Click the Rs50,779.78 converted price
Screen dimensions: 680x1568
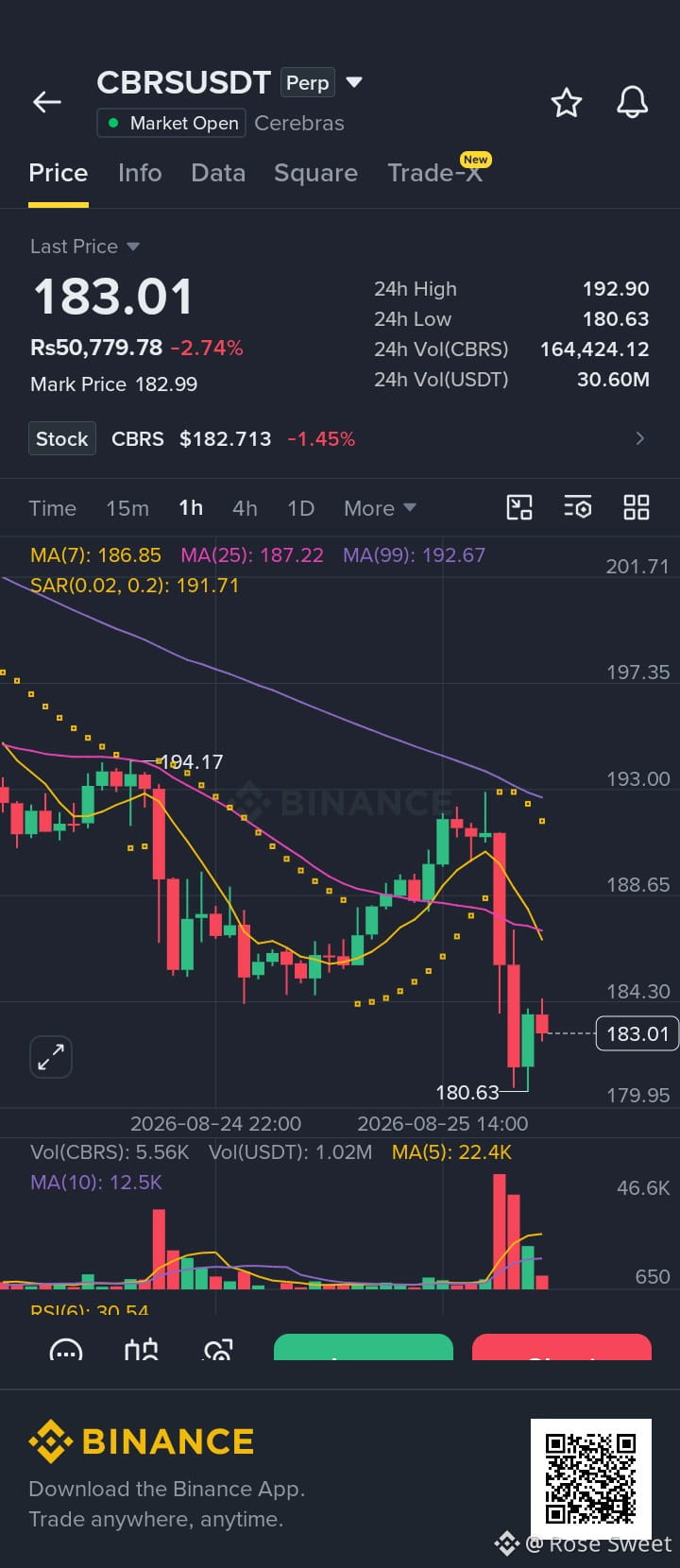(96, 348)
